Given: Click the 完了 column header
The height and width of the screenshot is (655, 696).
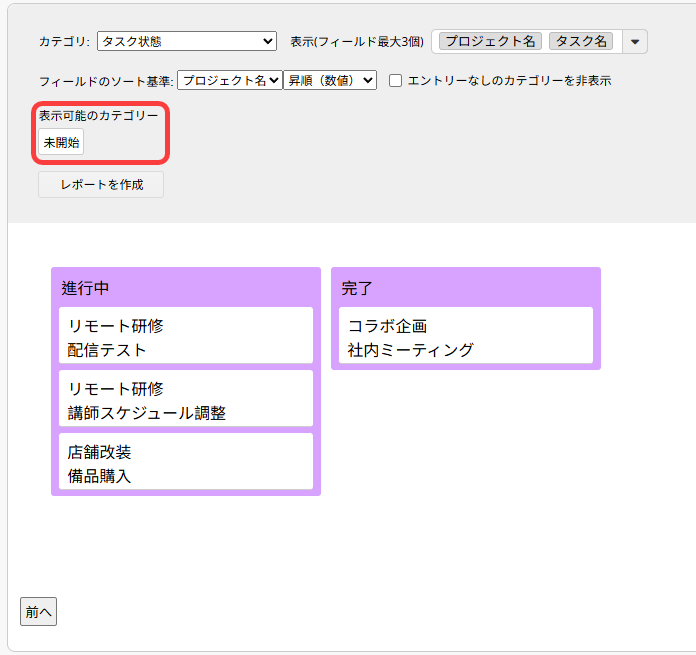Looking at the screenshot, I should coord(356,288).
